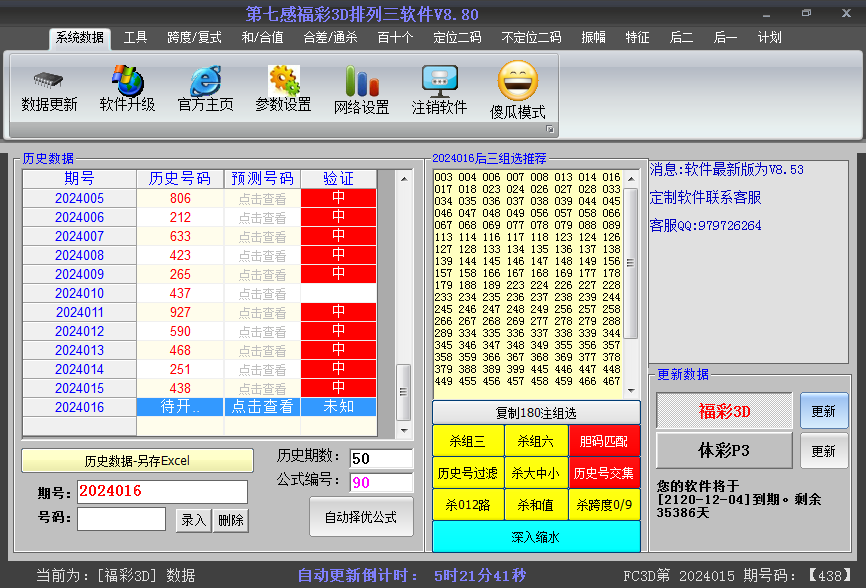This screenshot has width=866, height=588.
Task: Open the 不定位二码 tab
Action: coord(531,38)
